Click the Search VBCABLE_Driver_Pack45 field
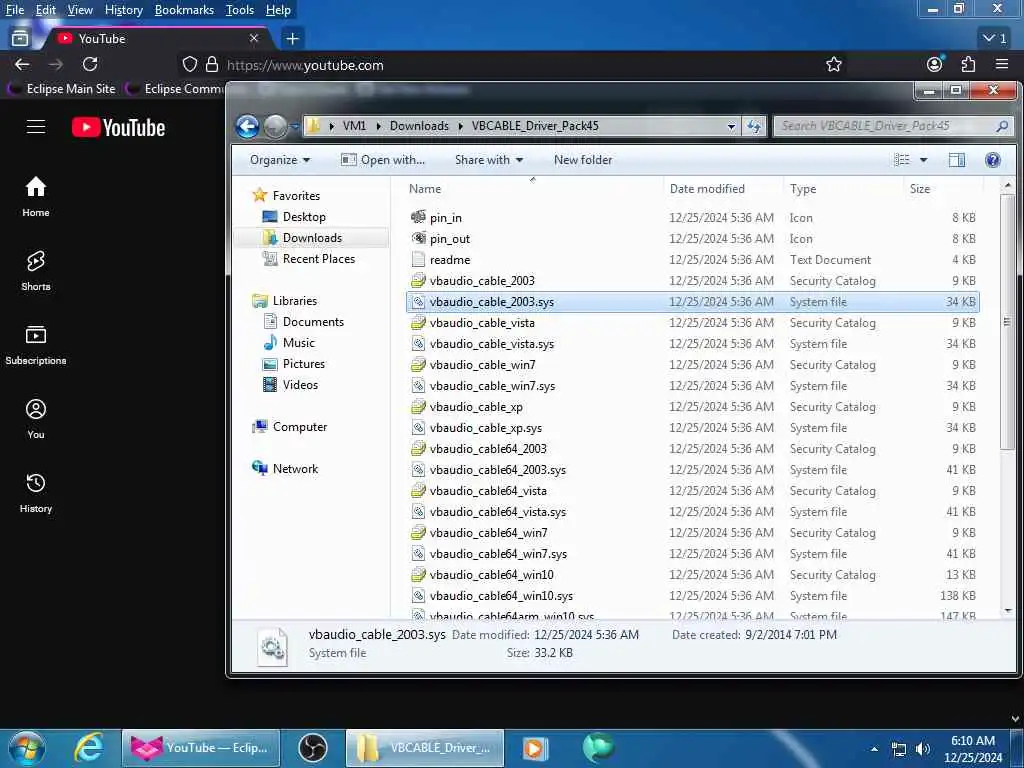Viewport: 1024px width, 768px height. pos(892,126)
